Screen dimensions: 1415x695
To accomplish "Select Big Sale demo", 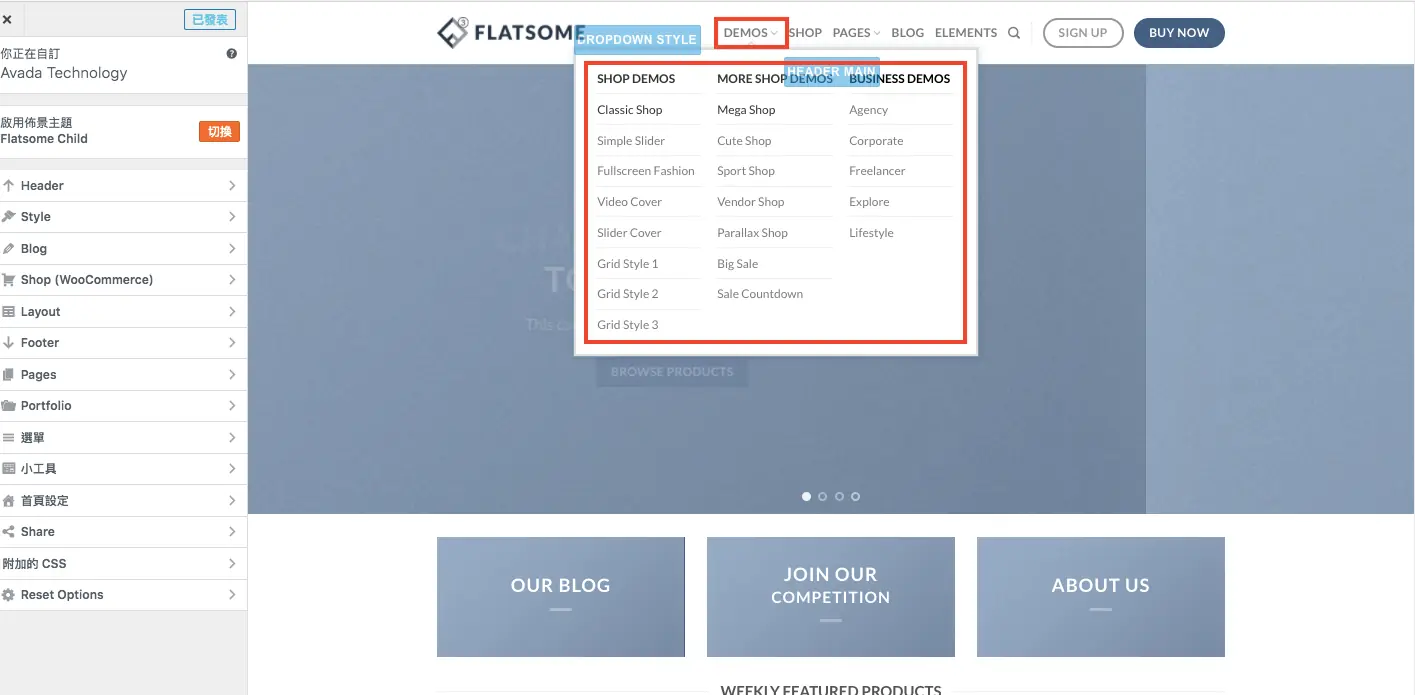I will click(x=738, y=264).
